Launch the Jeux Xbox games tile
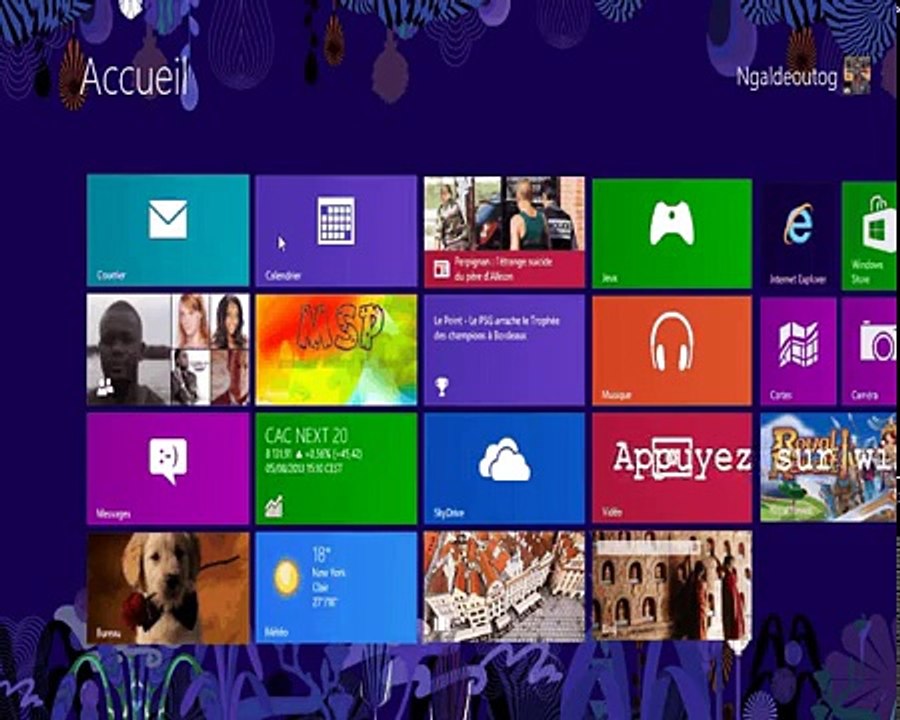900x720 pixels. coord(672,233)
